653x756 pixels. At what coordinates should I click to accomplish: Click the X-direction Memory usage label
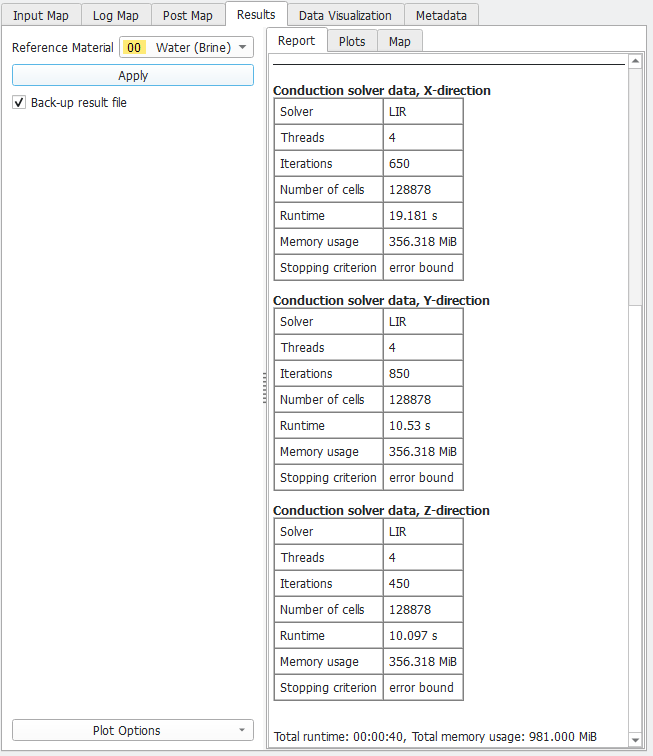(319, 242)
